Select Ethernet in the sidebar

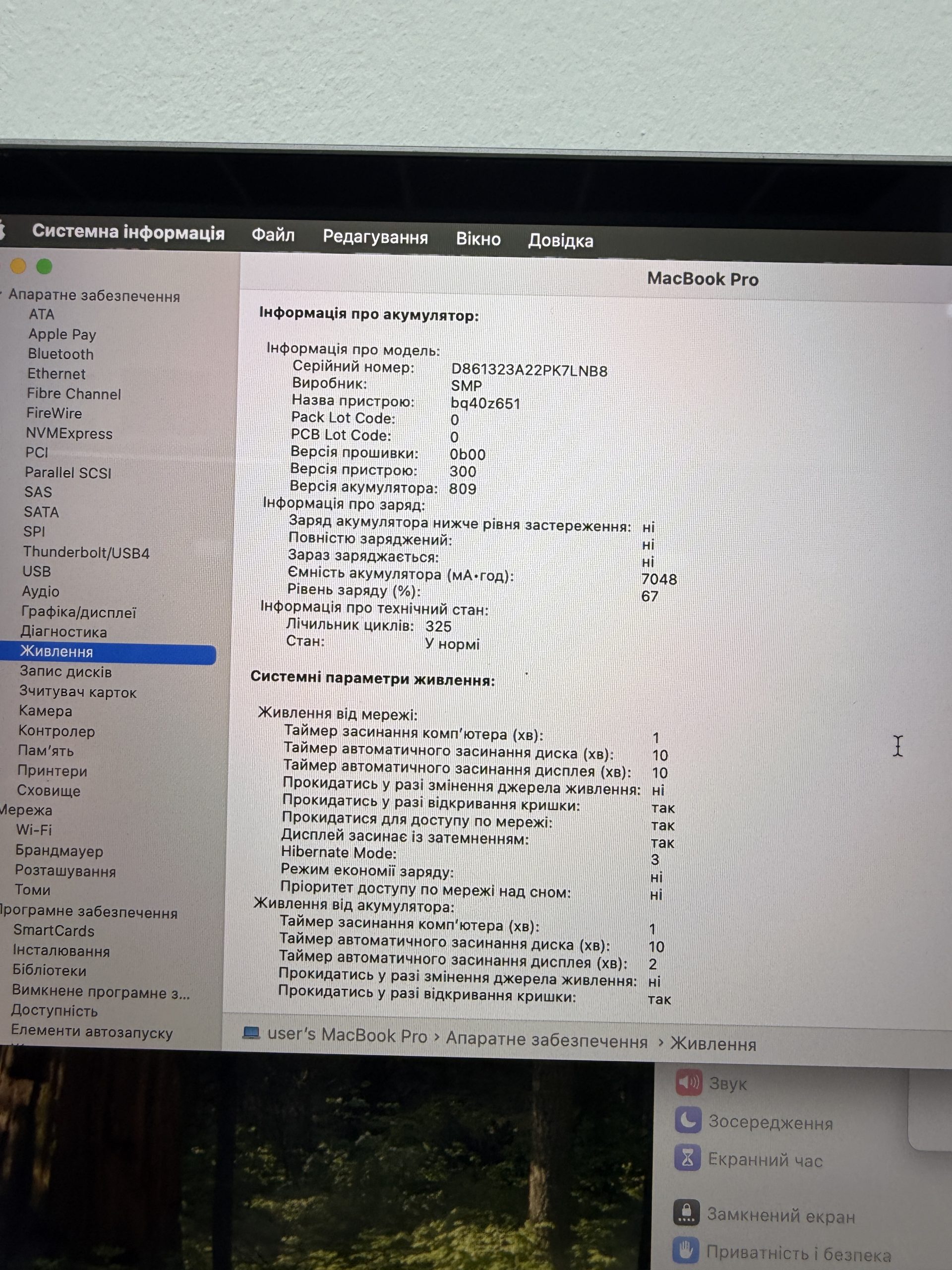click(56, 374)
